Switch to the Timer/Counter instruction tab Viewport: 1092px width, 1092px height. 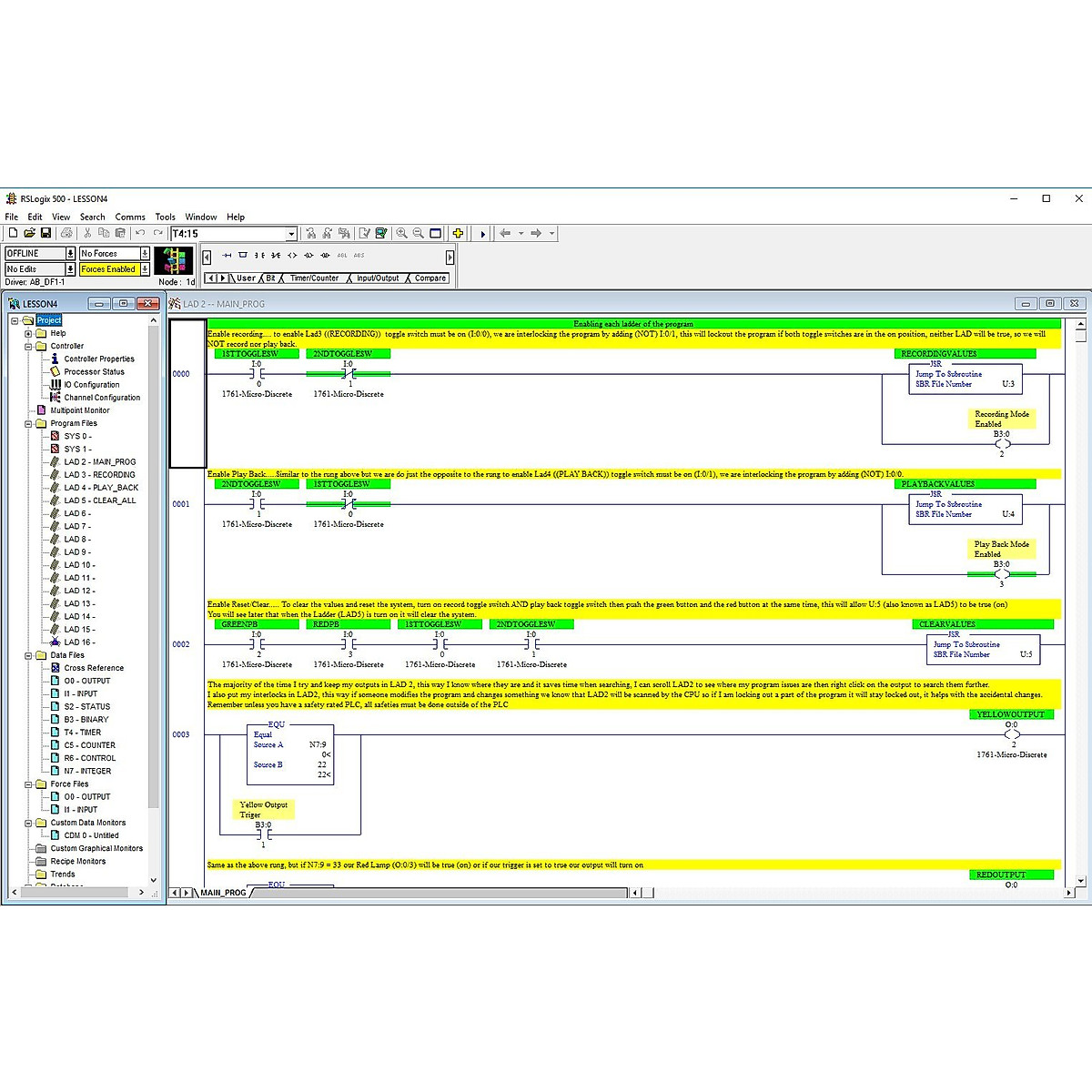click(x=314, y=278)
